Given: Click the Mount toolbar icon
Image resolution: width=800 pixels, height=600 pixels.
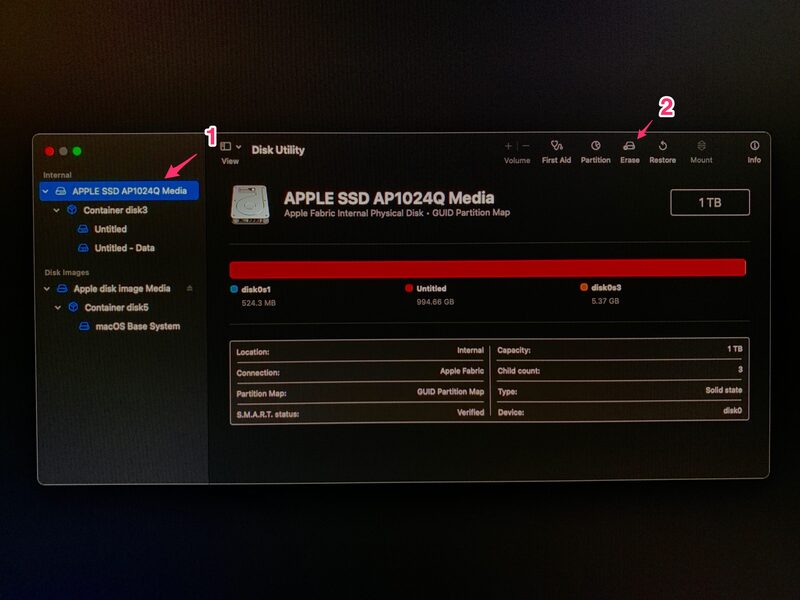Looking at the screenshot, I should (702, 146).
